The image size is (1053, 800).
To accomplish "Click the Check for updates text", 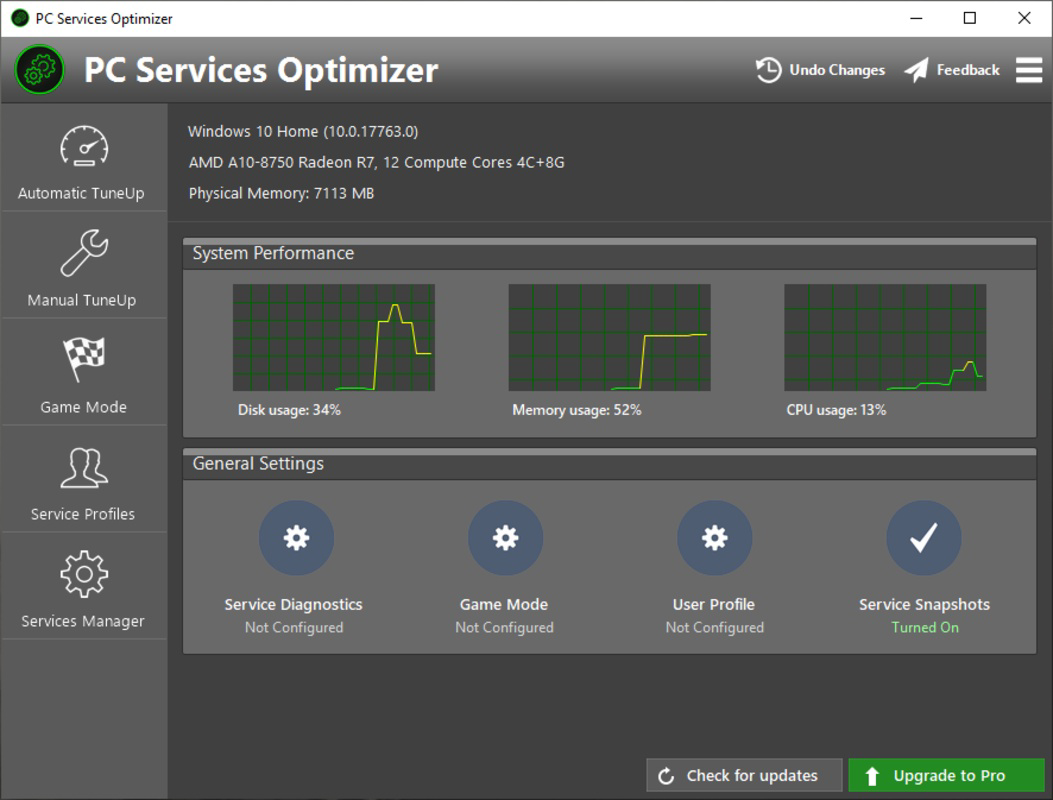I will pos(751,776).
